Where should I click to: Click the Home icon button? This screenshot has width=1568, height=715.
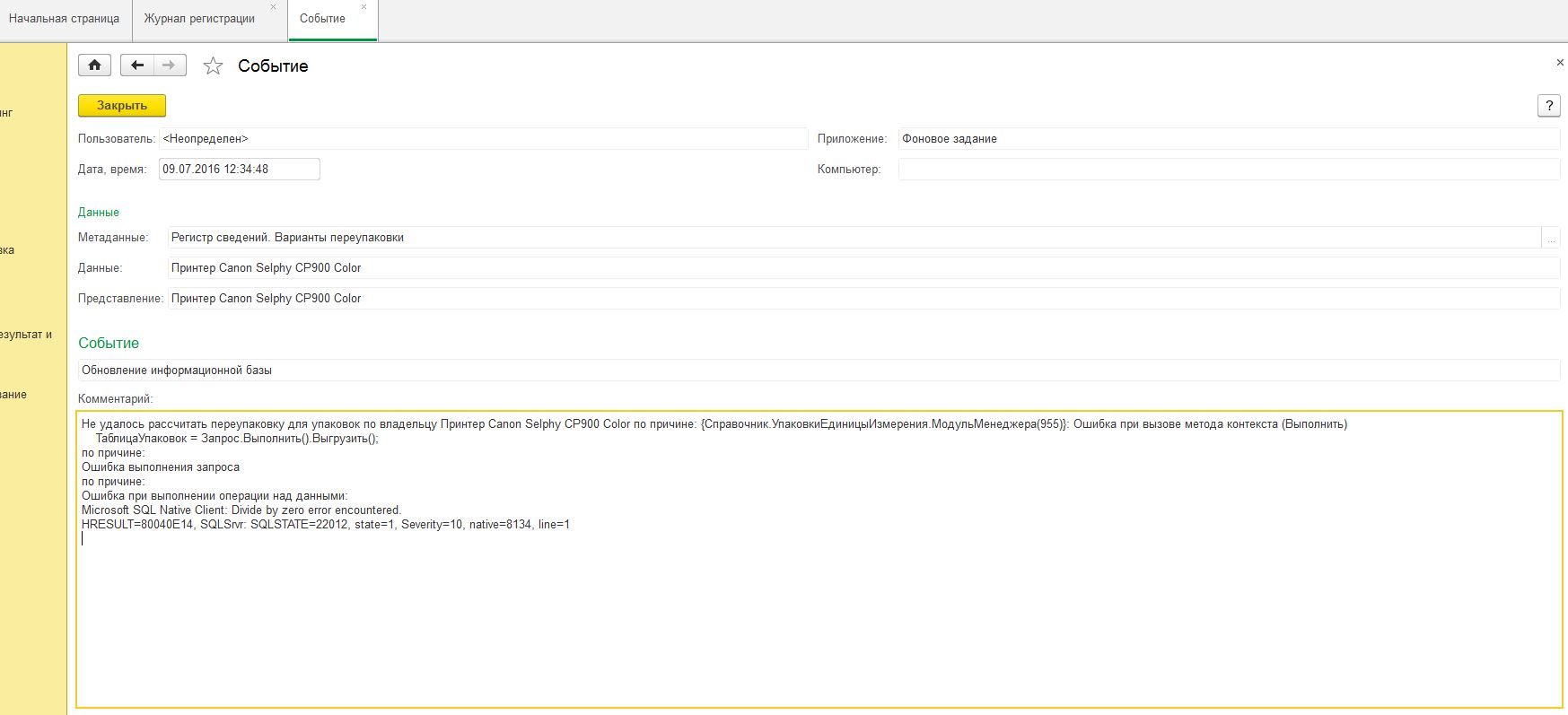[94, 65]
